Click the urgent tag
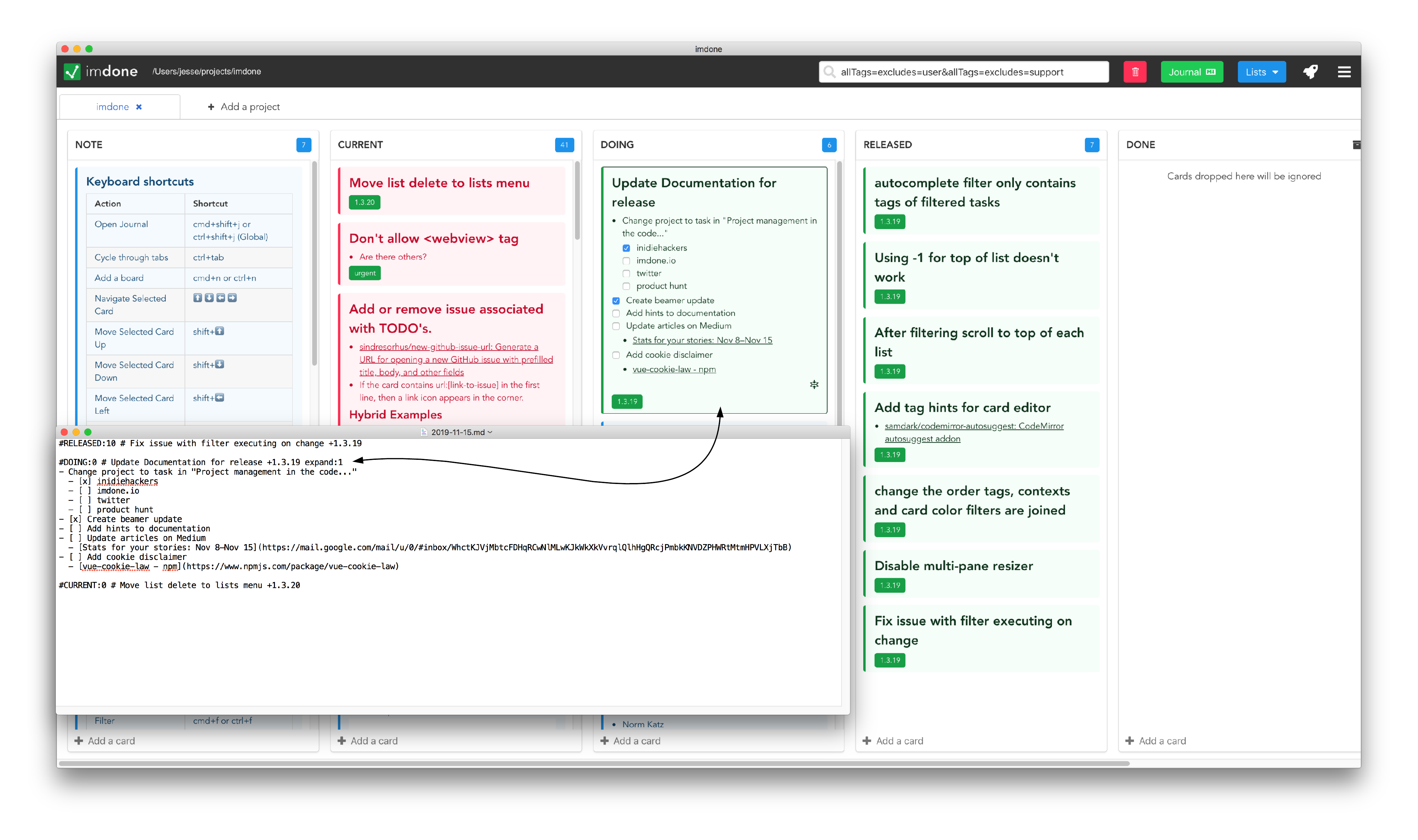 [x=364, y=273]
